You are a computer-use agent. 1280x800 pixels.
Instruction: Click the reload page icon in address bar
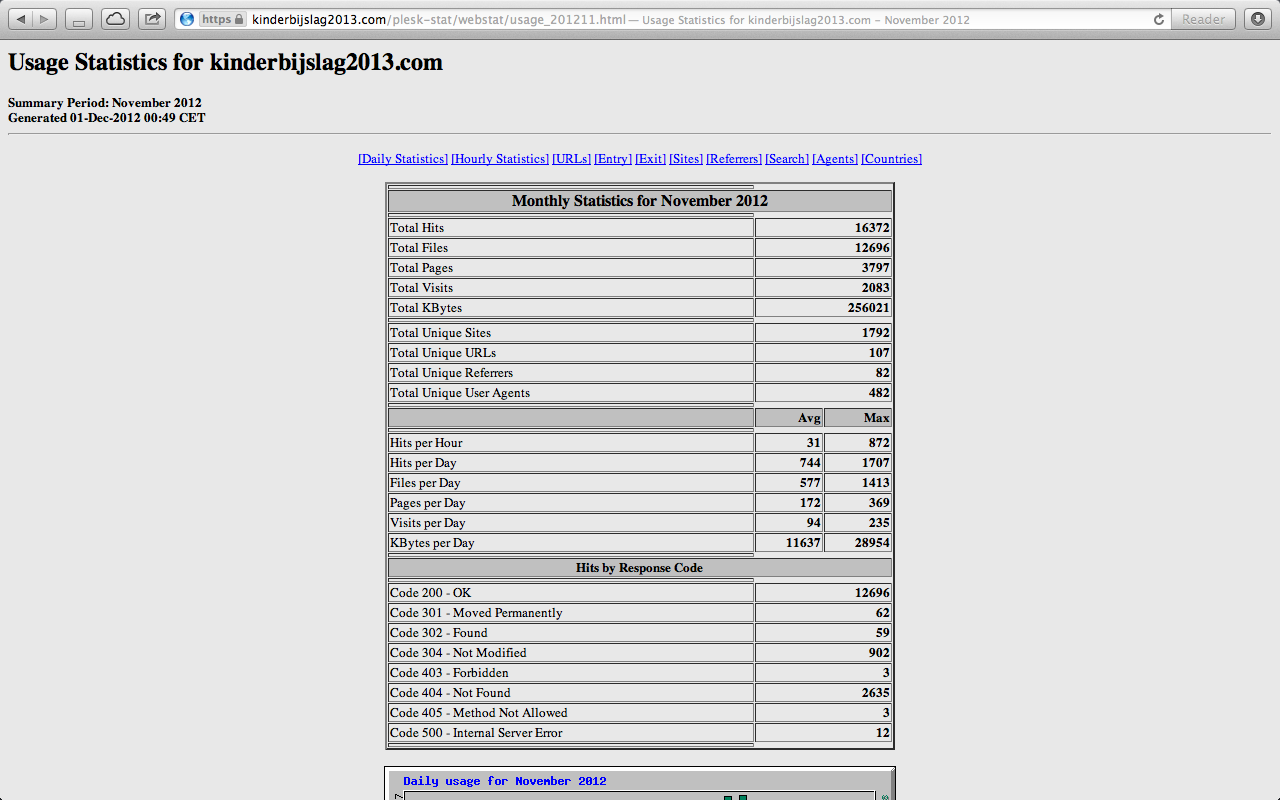tap(1159, 19)
